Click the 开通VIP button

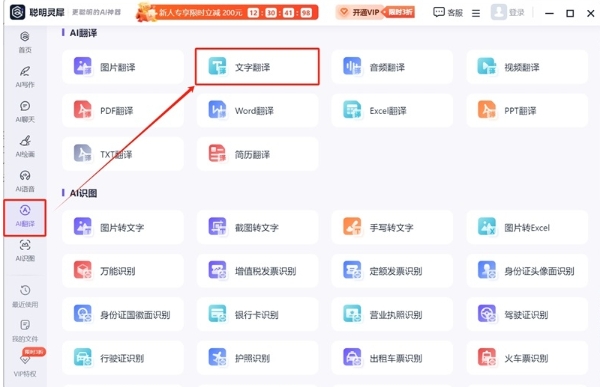click(x=375, y=12)
